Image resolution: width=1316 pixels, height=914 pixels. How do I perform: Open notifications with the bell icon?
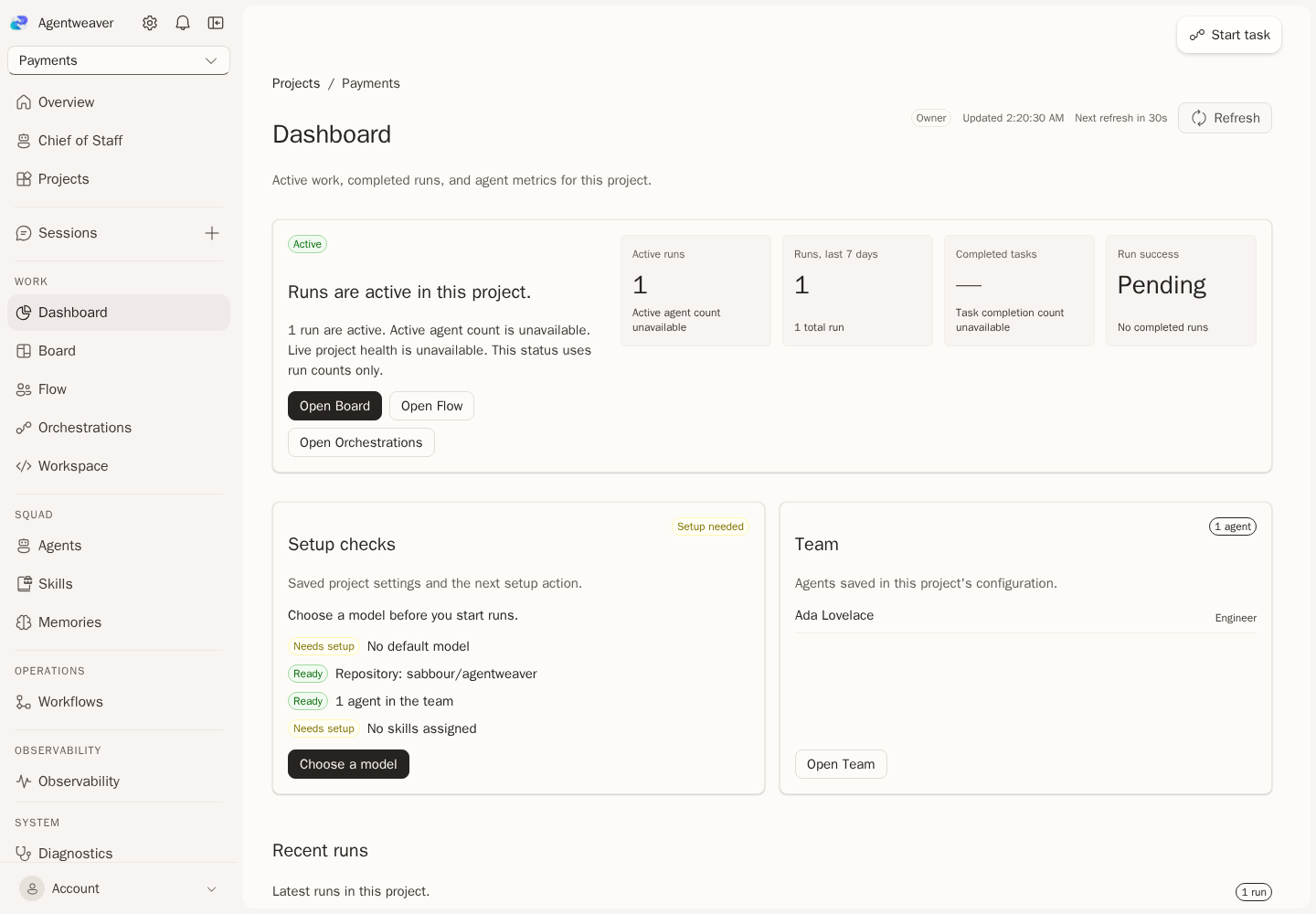(x=183, y=23)
